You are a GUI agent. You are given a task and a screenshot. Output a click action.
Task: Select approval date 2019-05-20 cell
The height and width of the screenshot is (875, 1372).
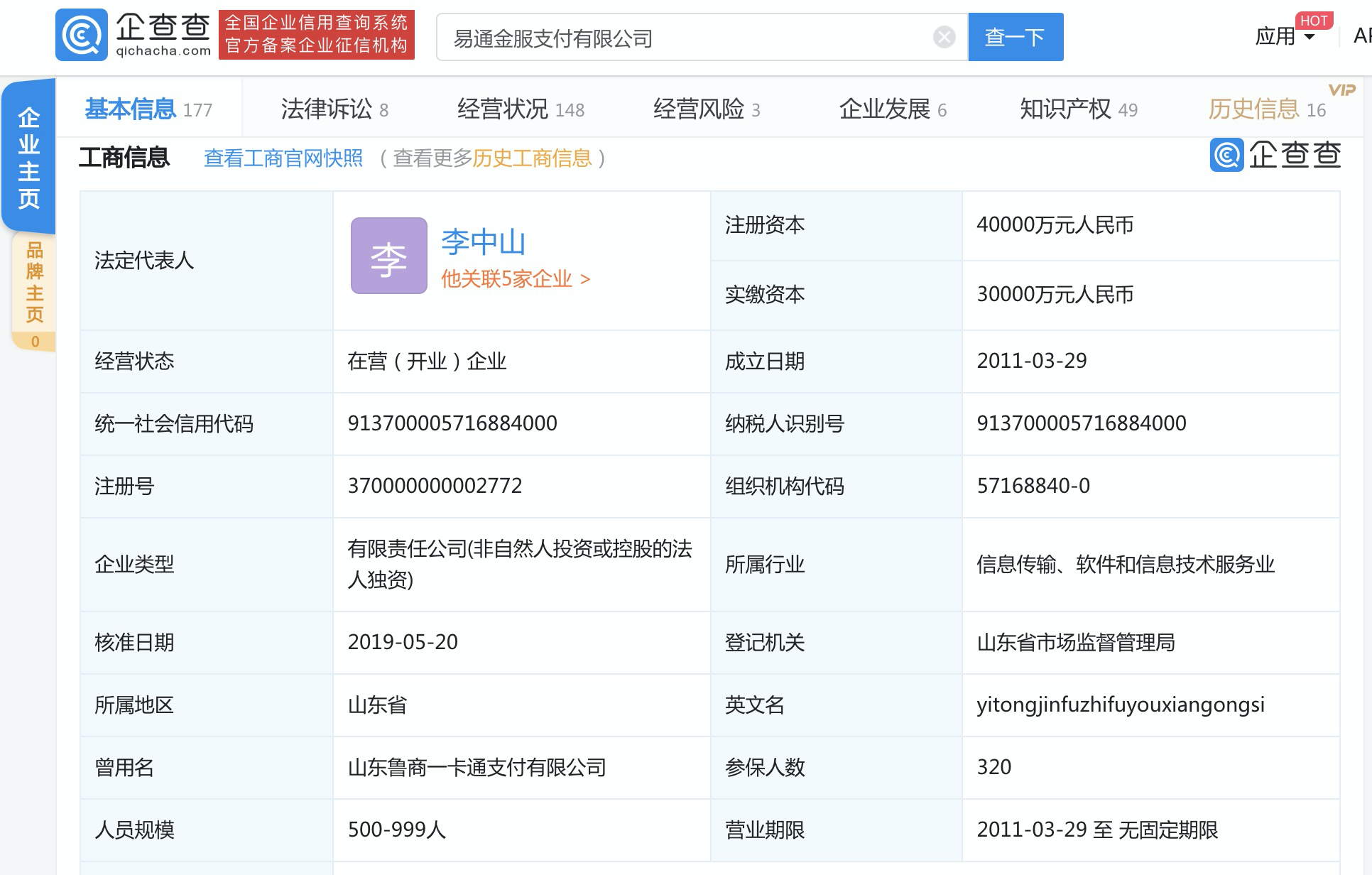point(521,642)
